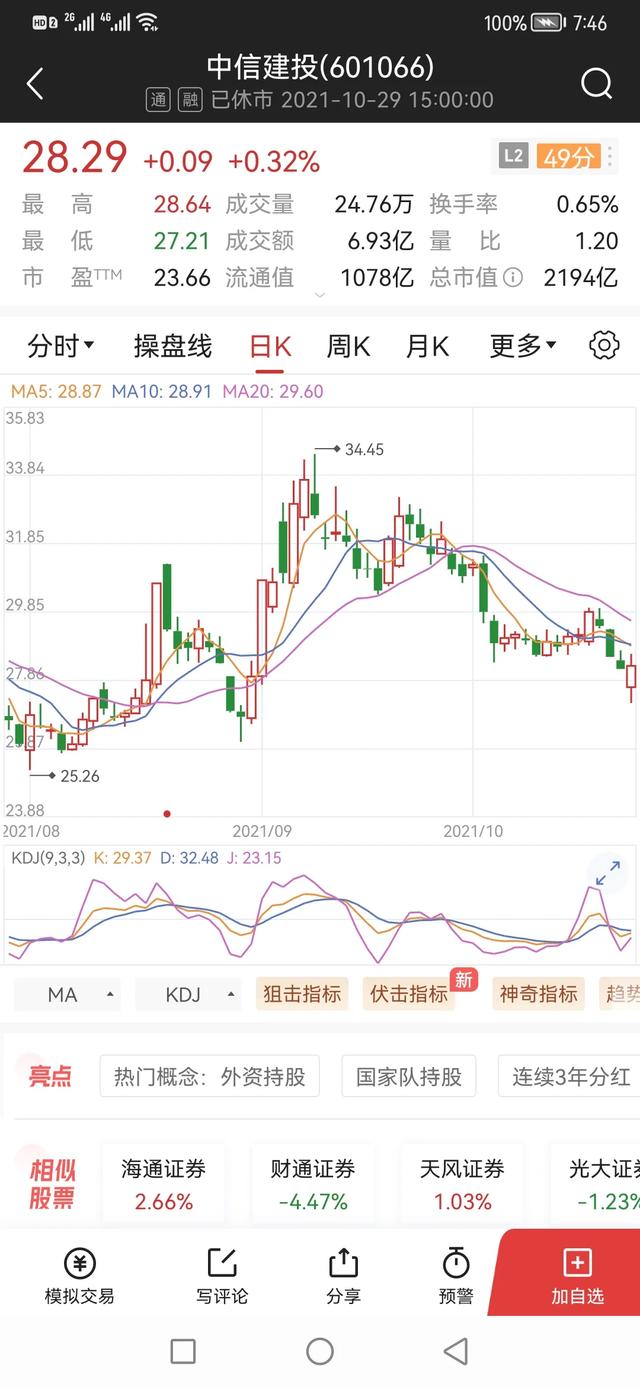Tap info icon beside 总市值
Image resolution: width=640 pixels, height=1387 pixels.
coord(513,278)
